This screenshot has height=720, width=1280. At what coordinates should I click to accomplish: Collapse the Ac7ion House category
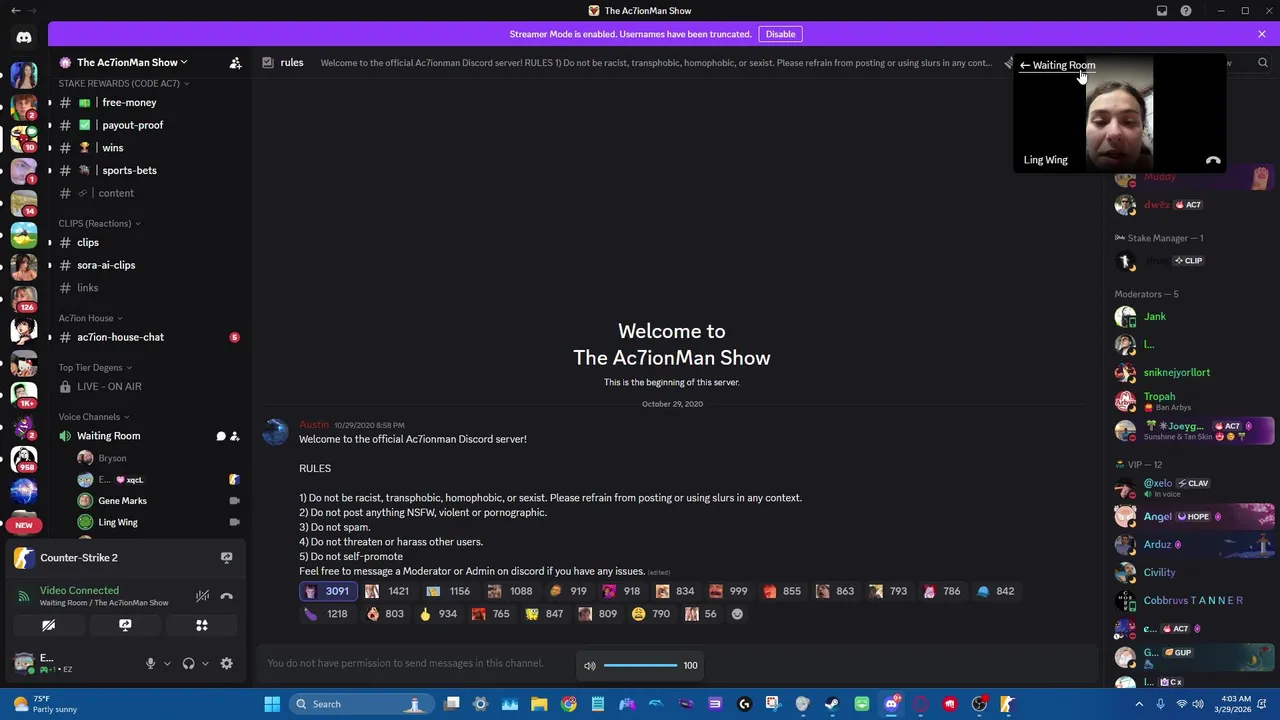(x=90, y=318)
